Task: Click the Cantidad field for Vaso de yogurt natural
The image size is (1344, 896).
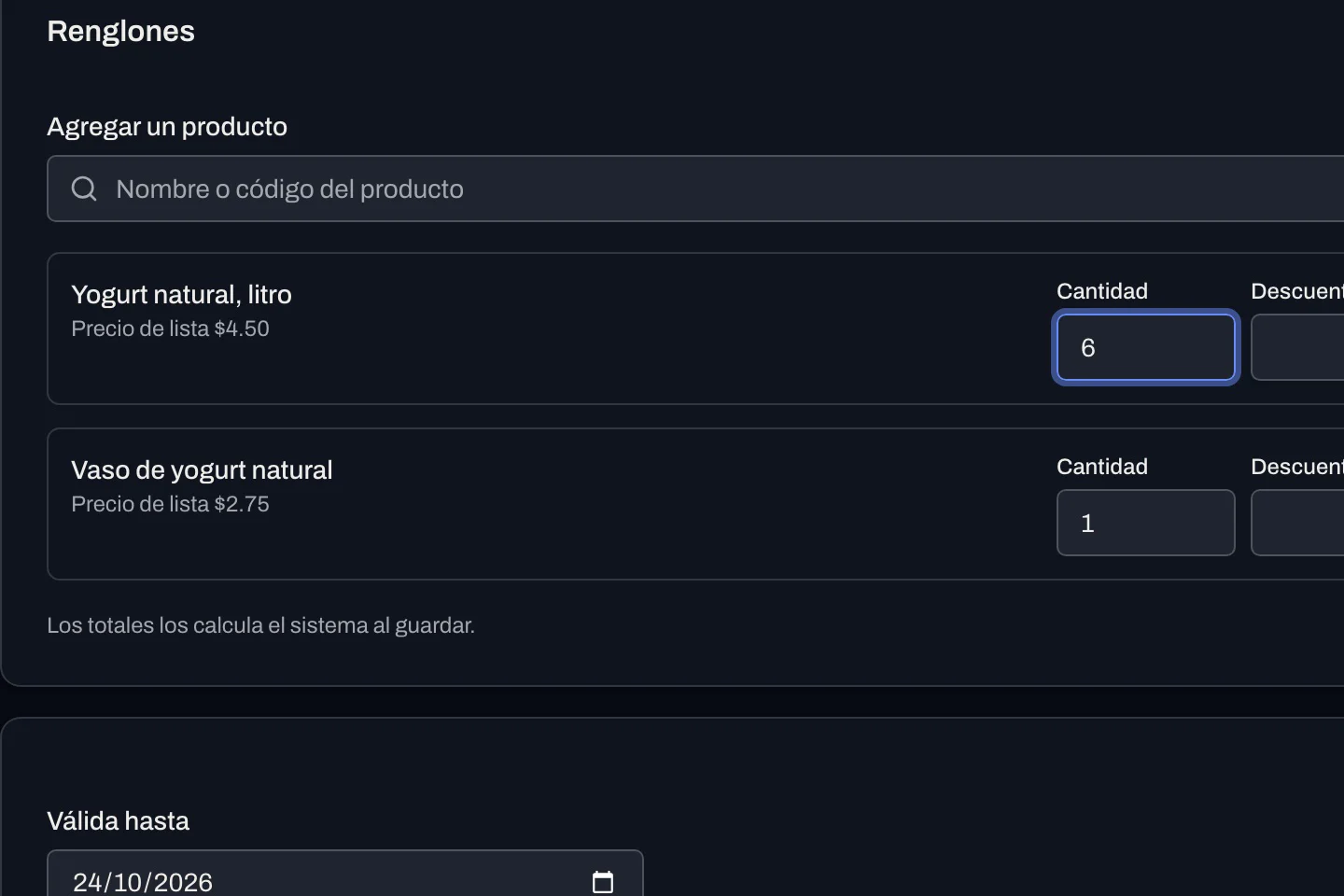Action: (x=1146, y=523)
